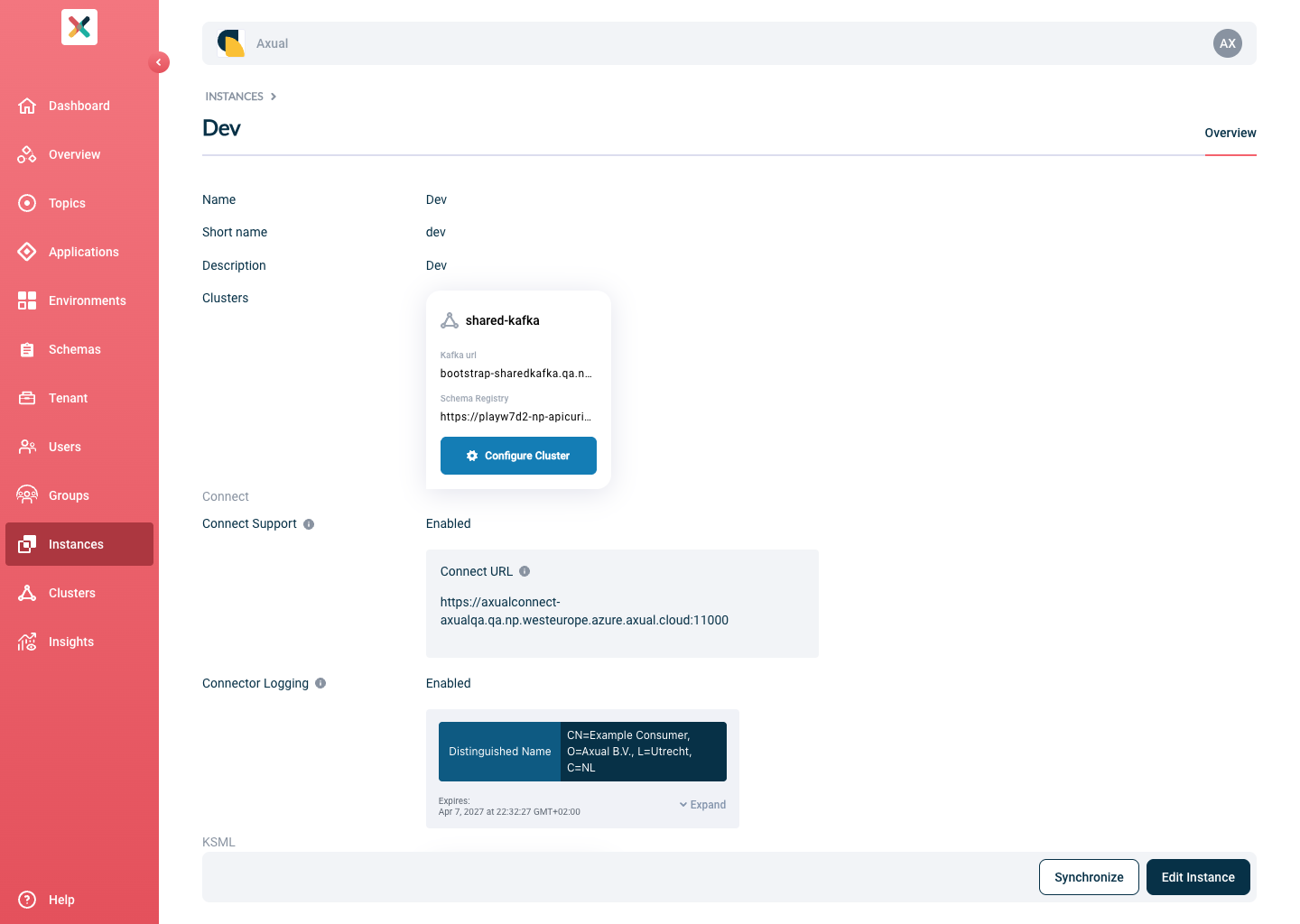Click the Axual tenant logo in header
1300x924 pixels.
[231, 43]
